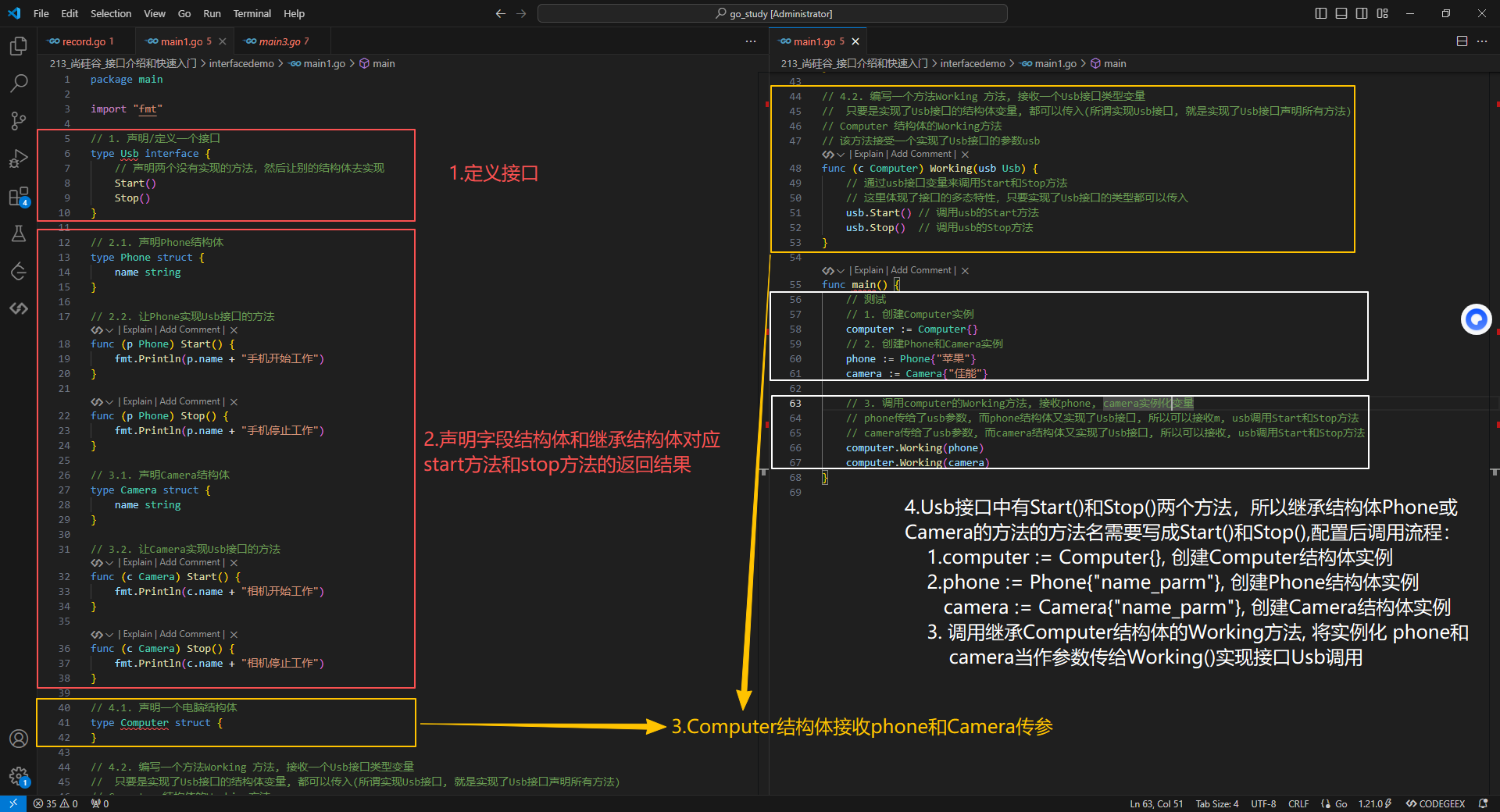
Task: Dismiss the code lens above Phone Start() method
Action: click(234, 330)
